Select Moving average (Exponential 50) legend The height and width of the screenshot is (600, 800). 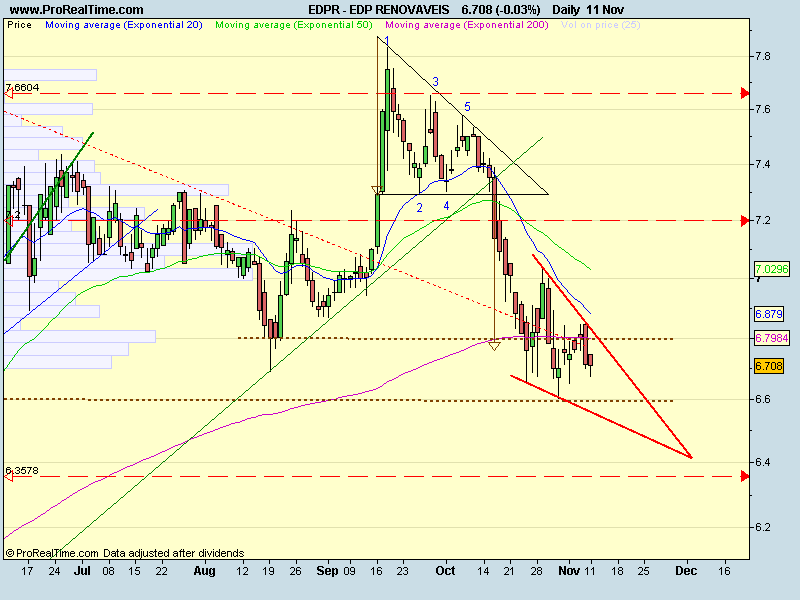294,24
